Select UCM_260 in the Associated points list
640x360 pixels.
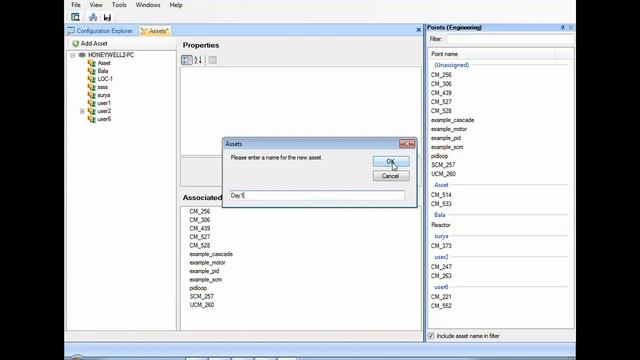pos(202,305)
